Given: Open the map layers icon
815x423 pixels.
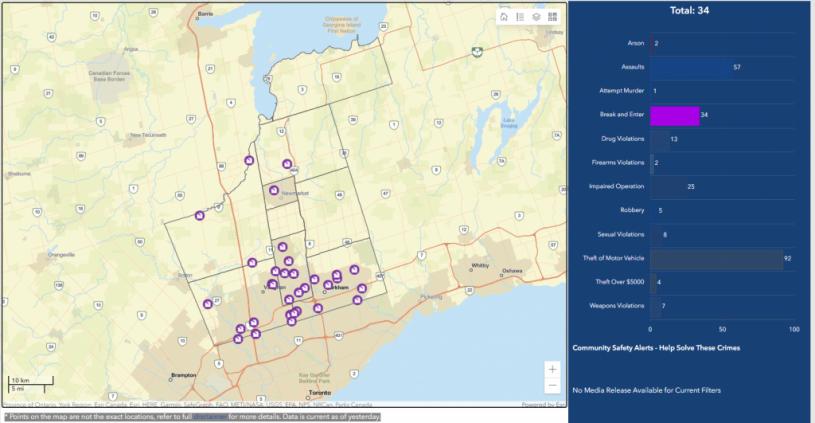Looking at the screenshot, I should click(x=536, y=17).
